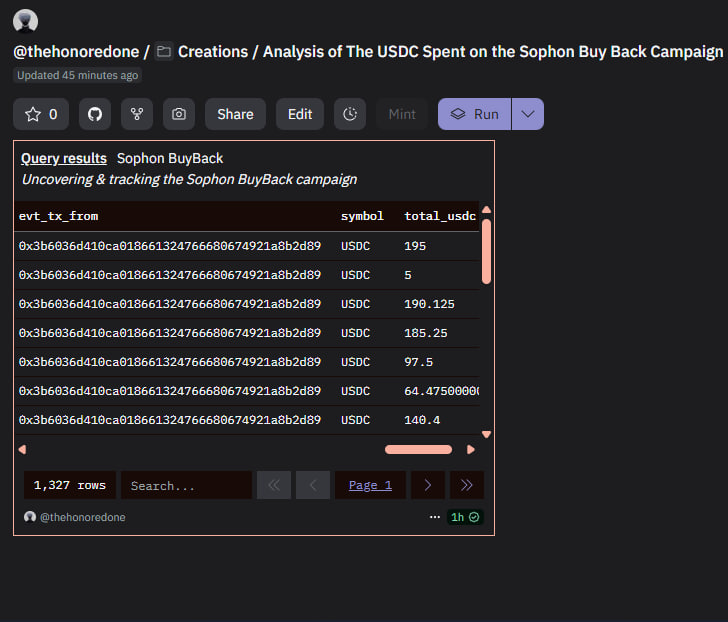Run the query

pyautogui.click(x=474, y=114)
